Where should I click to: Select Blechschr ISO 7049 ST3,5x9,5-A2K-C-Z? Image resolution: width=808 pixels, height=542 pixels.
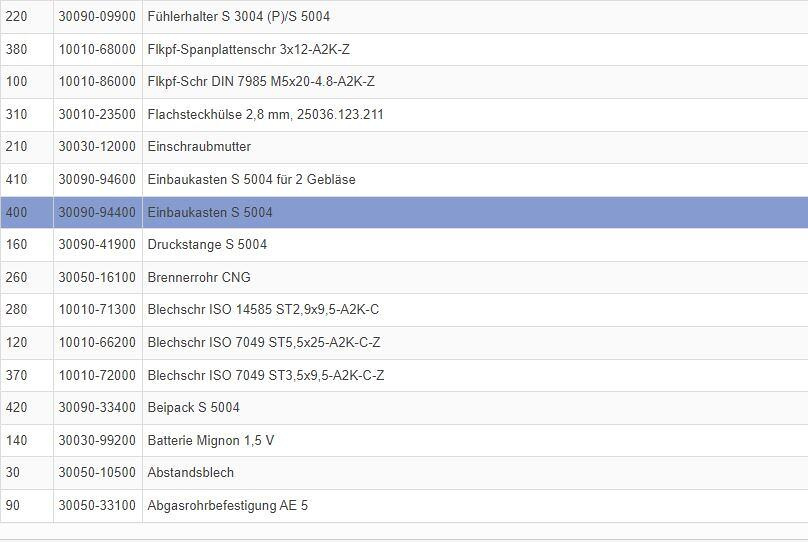click(x=265, y=375)
